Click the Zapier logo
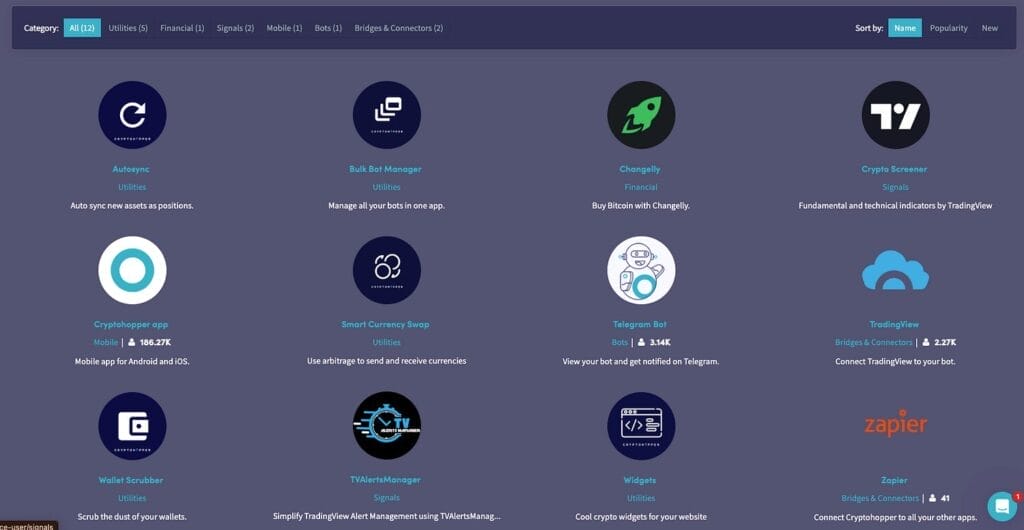The height and width of the screenshot is (530, 1024). pos(895,423)
